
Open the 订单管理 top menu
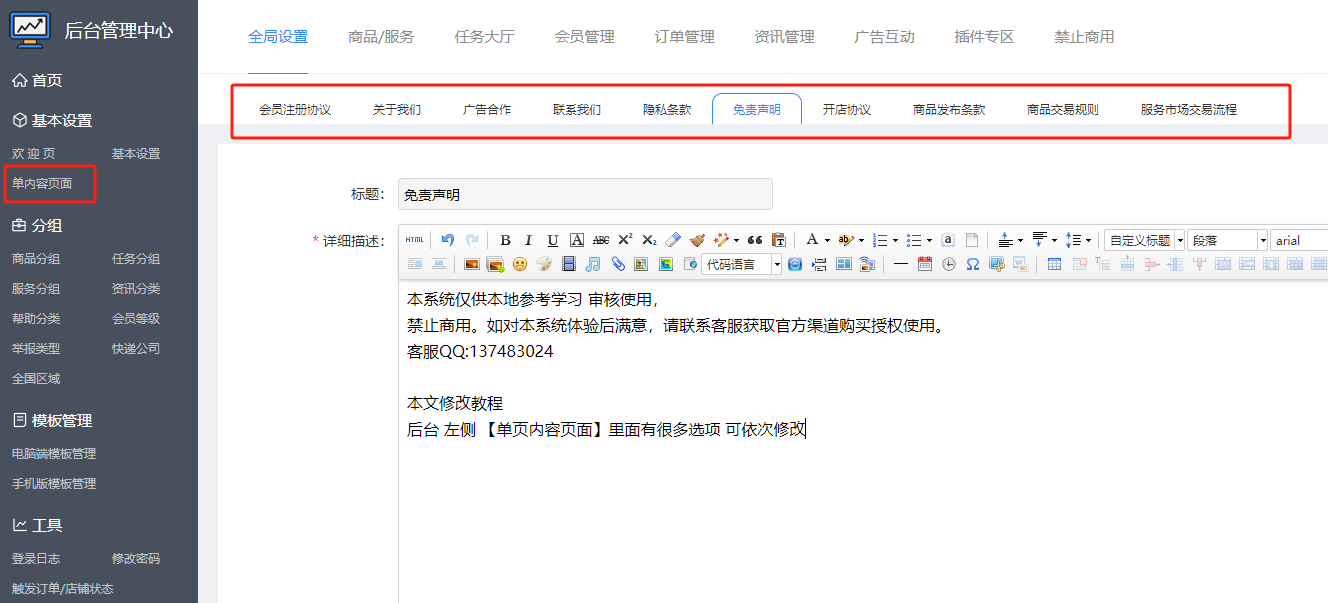point(684,37)
